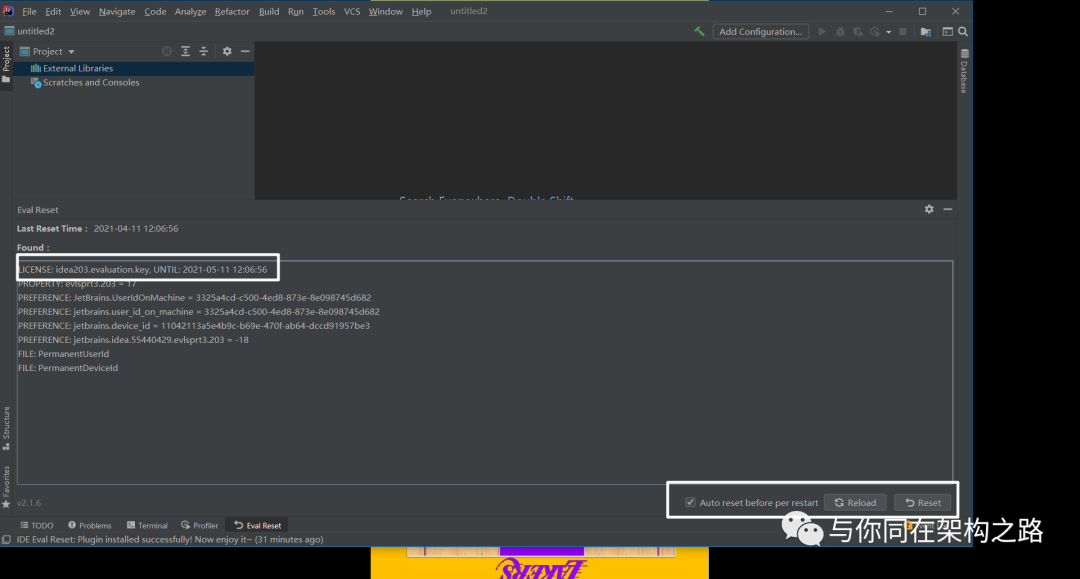The height and width of the screenshot is (579, 1080).
Task: Open the Database side panel
Action: point(964,71)
